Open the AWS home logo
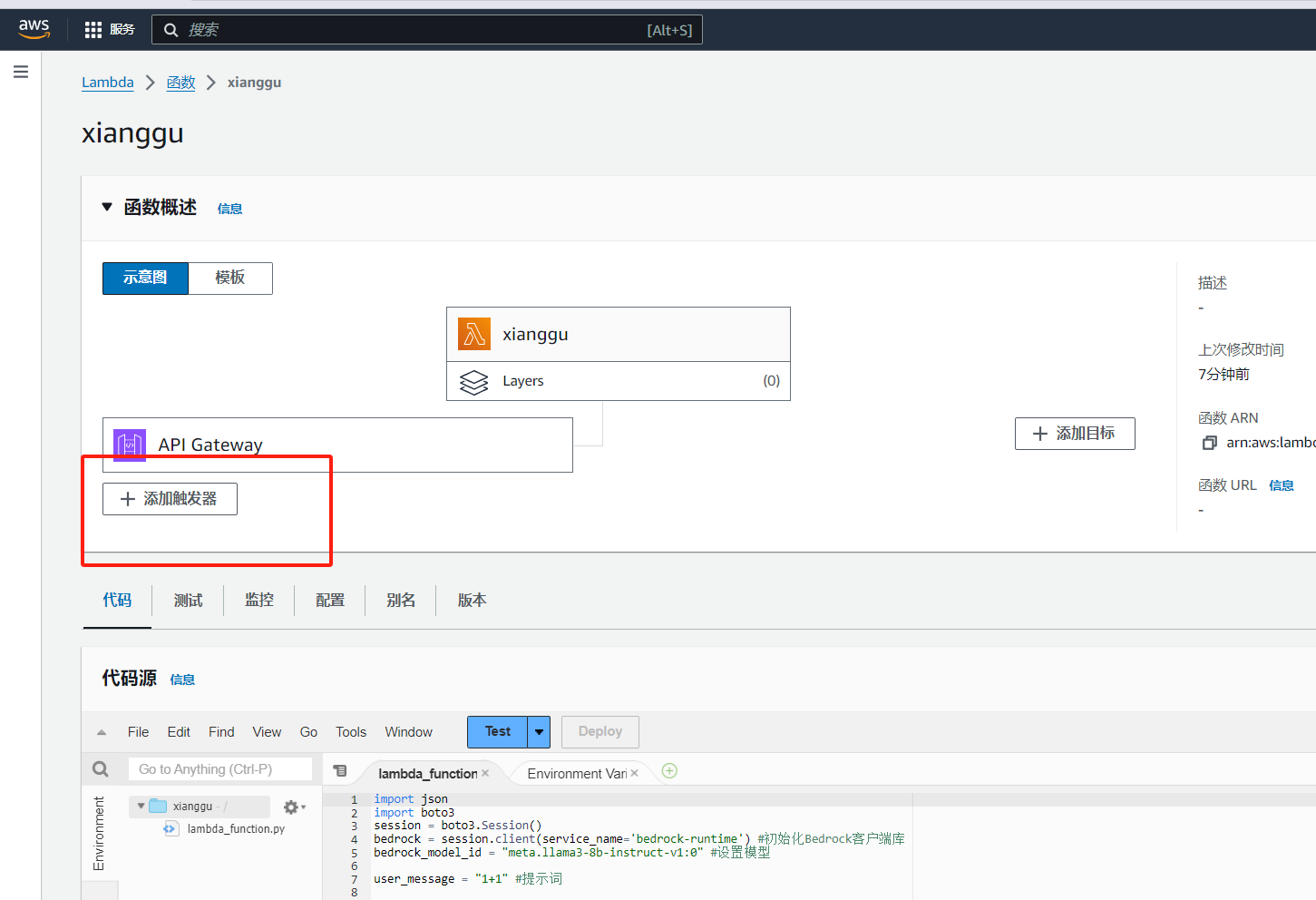 (34, 29)
